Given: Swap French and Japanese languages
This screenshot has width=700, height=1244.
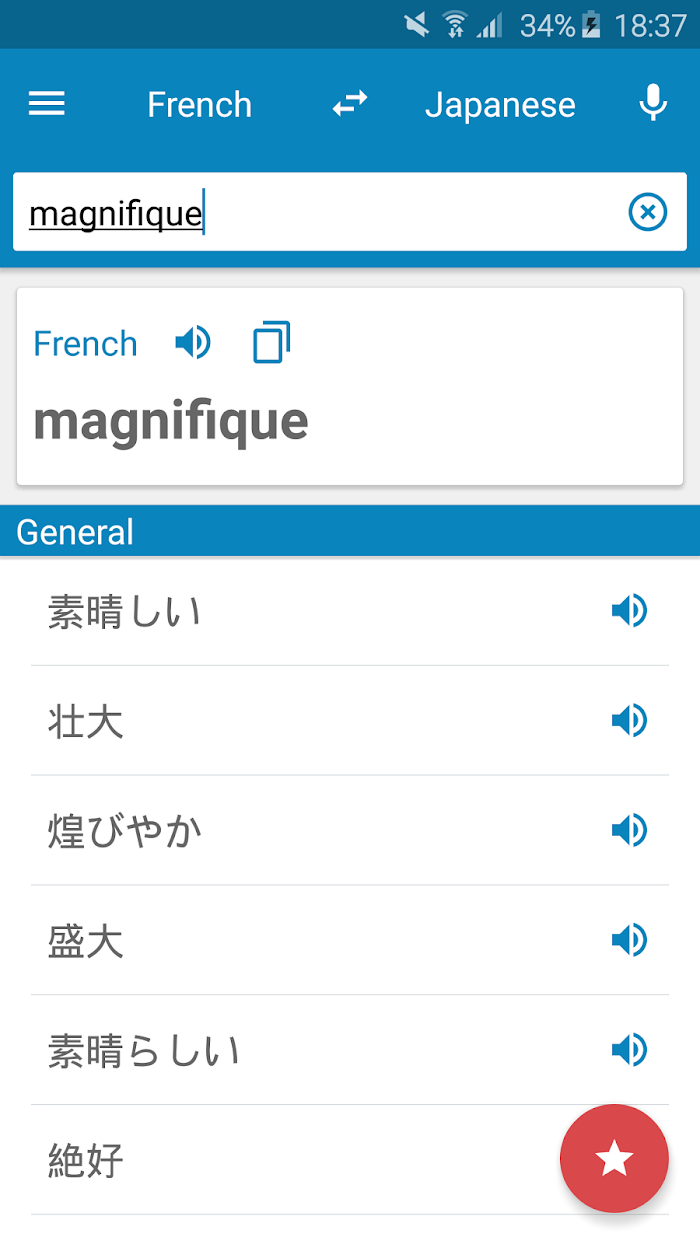Looking at the screenshot, I should click(350, 103).
